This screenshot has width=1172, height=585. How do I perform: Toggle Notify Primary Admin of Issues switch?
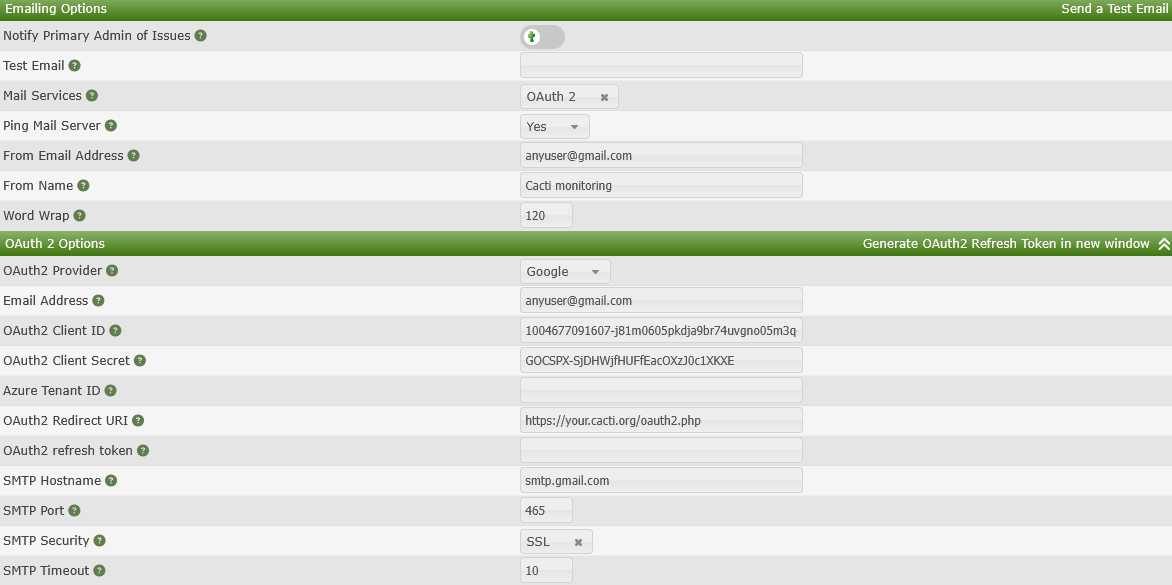point(542,37)
